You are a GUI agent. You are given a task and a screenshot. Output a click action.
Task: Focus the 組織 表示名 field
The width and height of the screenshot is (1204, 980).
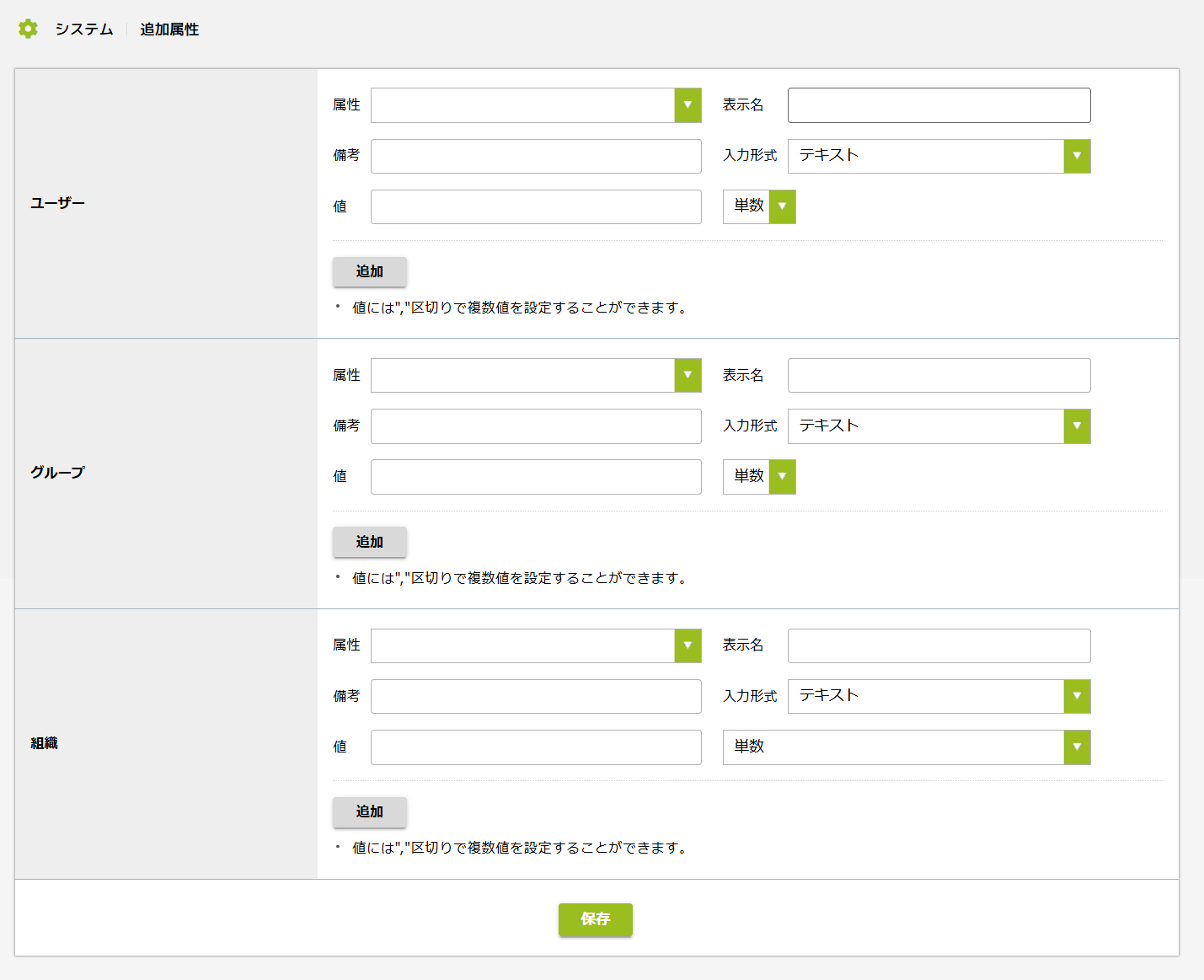click(x=939, y=645)
